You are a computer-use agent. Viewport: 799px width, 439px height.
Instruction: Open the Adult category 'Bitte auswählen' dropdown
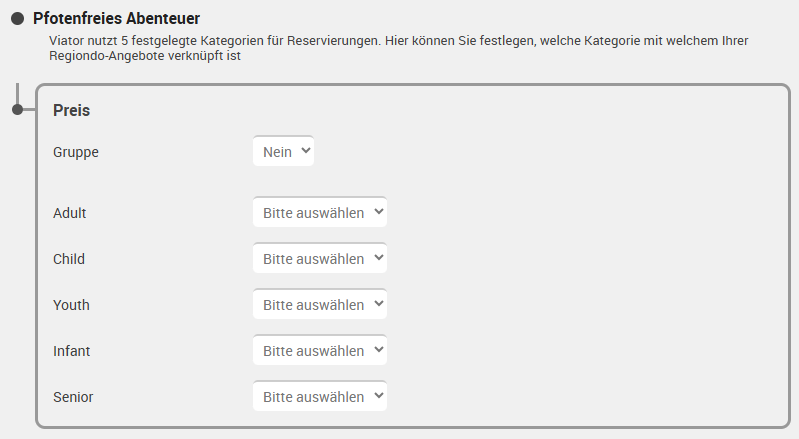click(320, 212)
